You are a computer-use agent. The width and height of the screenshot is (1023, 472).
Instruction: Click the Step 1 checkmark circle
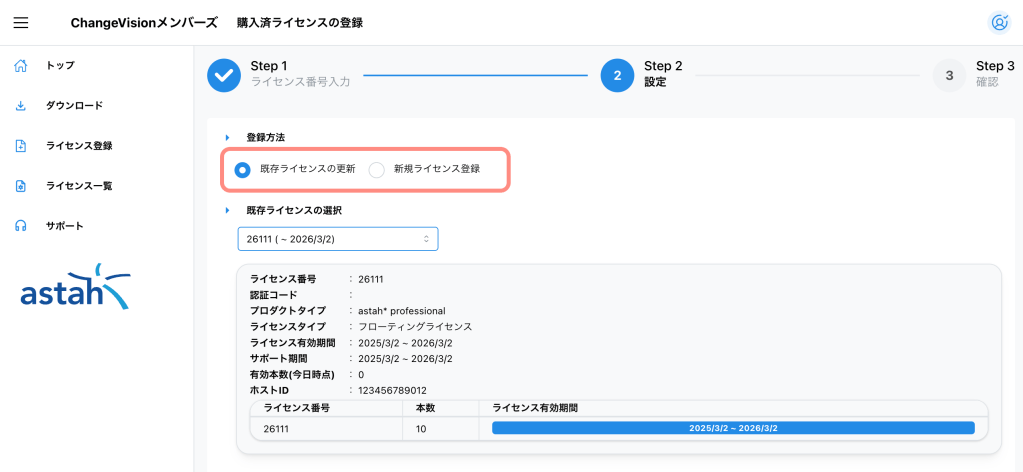coord(224,75)
